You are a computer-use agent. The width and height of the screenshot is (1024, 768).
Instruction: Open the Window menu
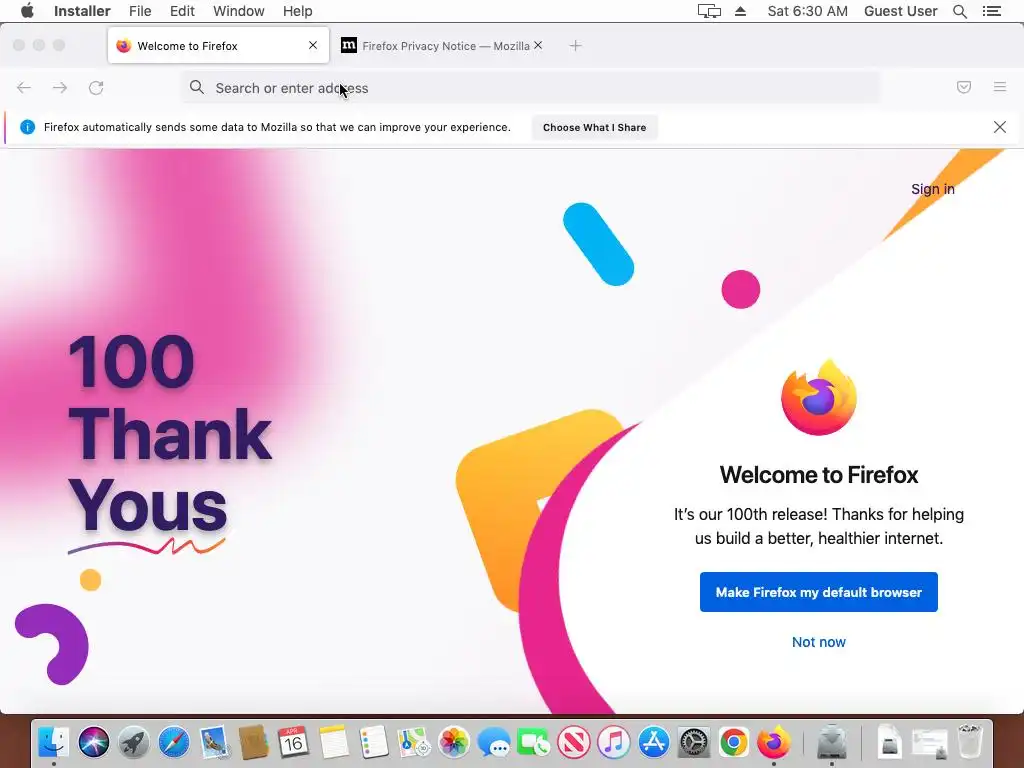238,11
